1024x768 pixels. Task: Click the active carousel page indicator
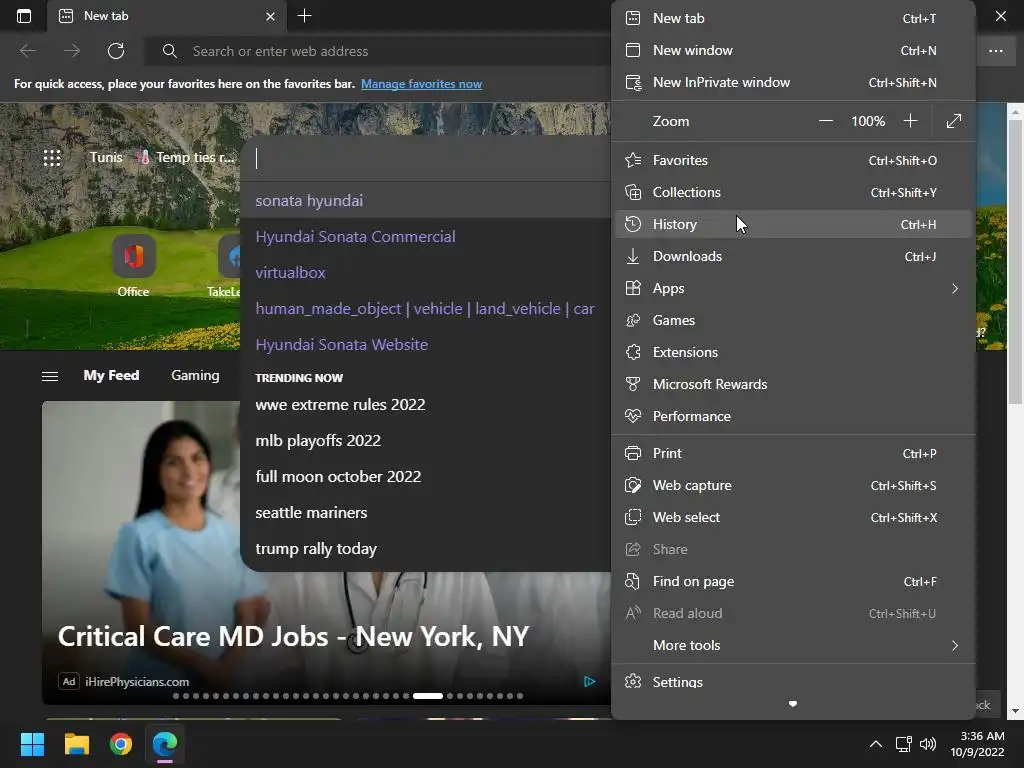pos(428,696)
